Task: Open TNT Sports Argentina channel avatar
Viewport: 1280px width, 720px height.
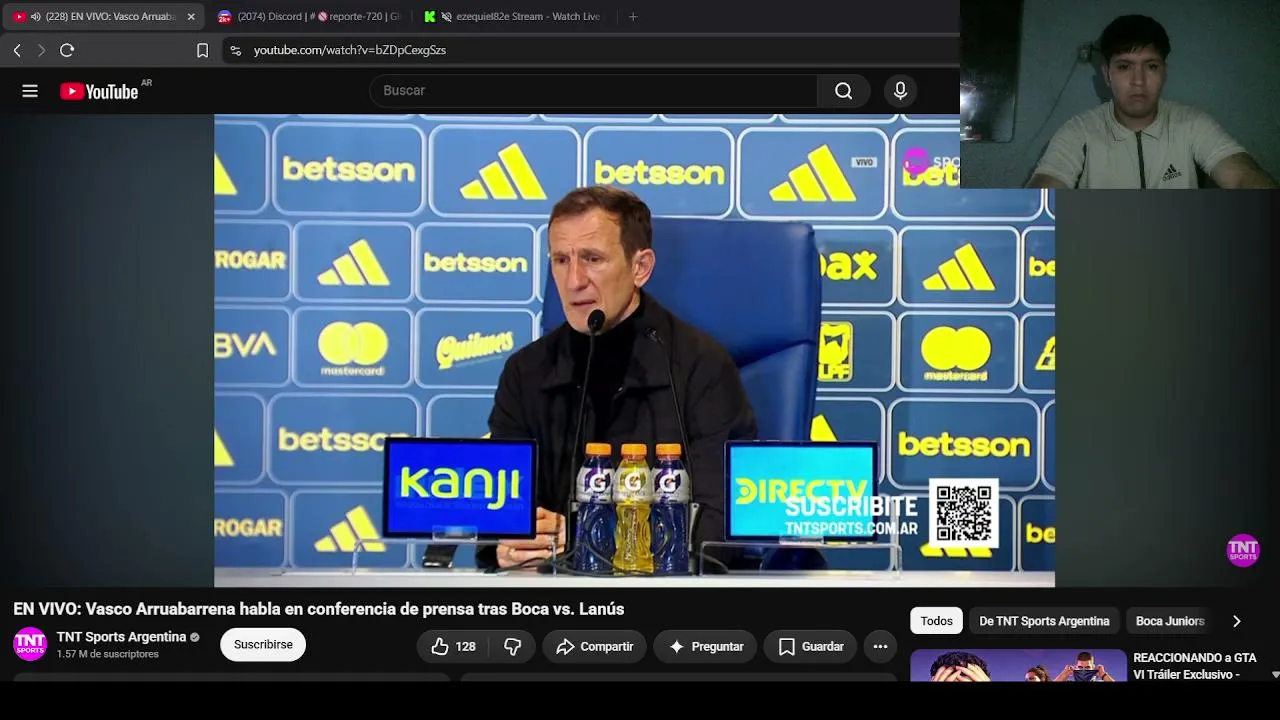Action: (x=30, y=644)
